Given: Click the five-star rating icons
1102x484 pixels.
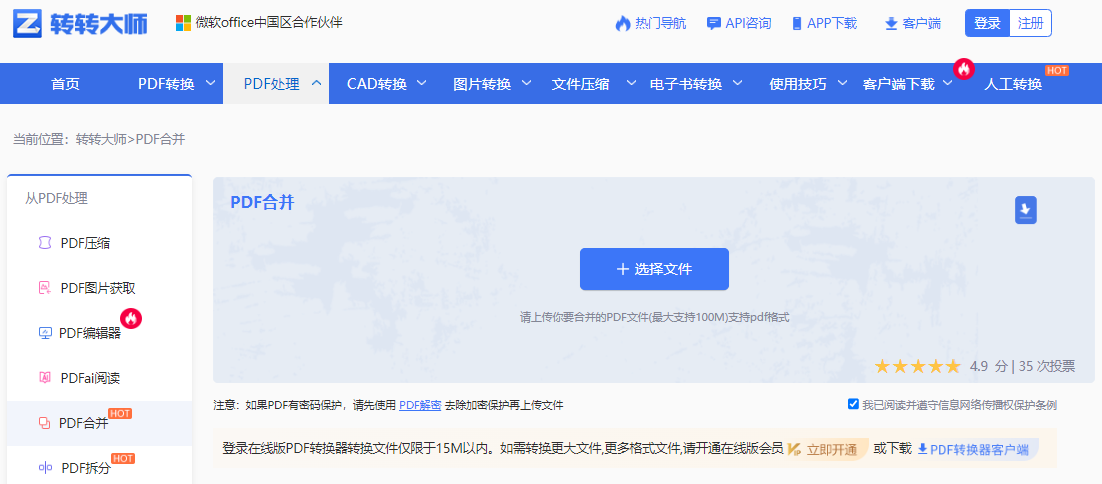Looking at the screenshot, I should (x=917, y=366).
